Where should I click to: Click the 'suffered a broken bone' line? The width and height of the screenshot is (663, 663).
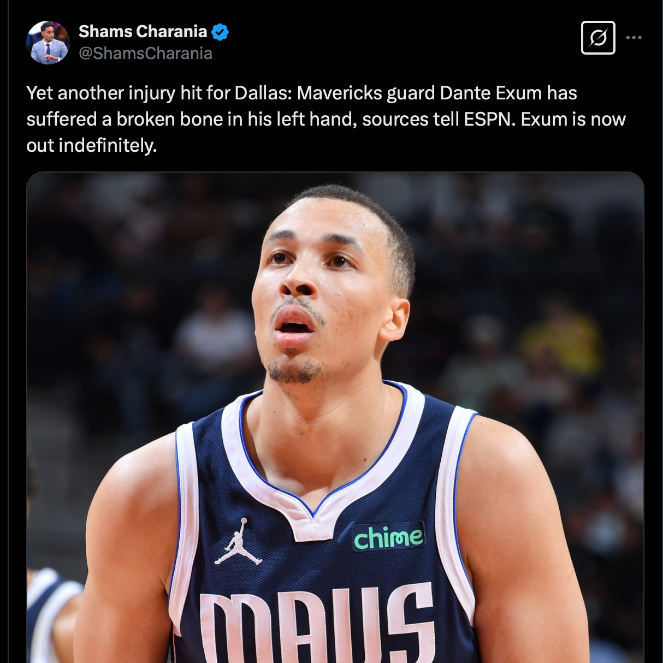point(326,120)
